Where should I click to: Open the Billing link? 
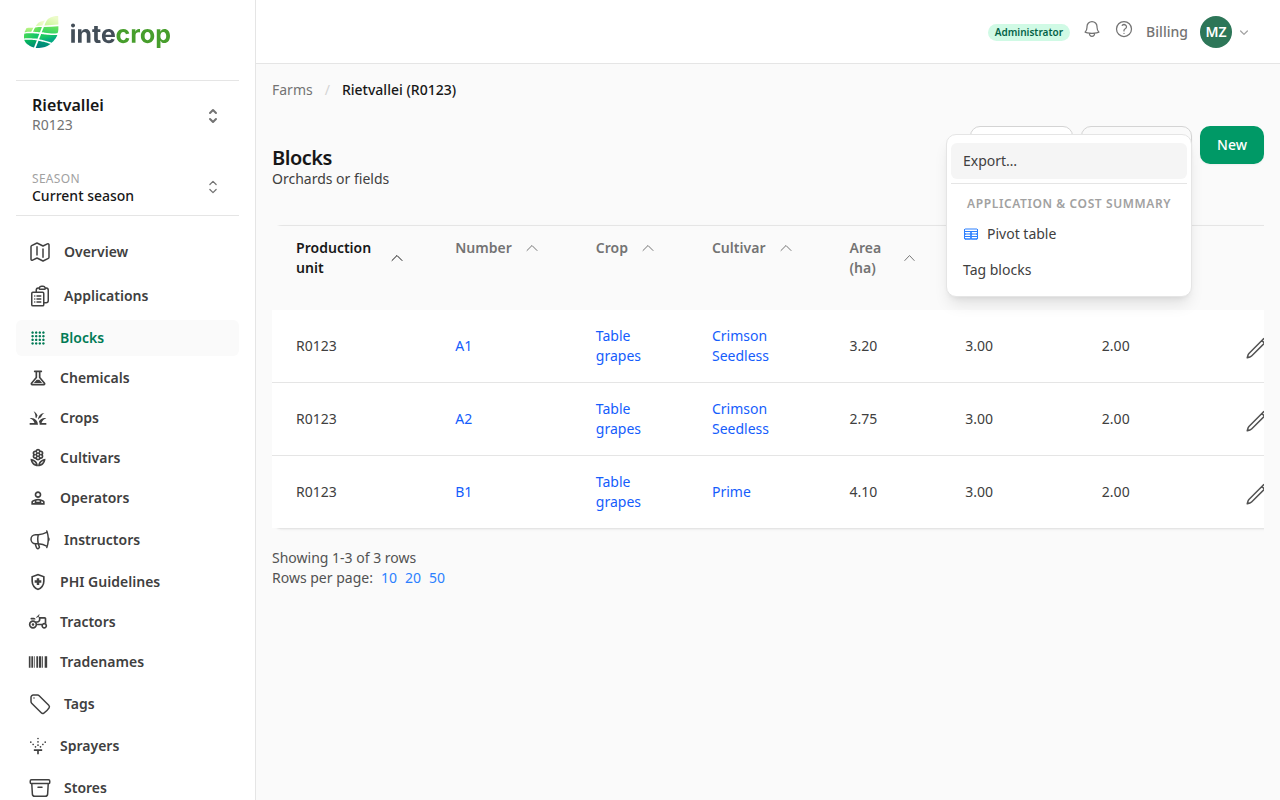(1166, 32)
